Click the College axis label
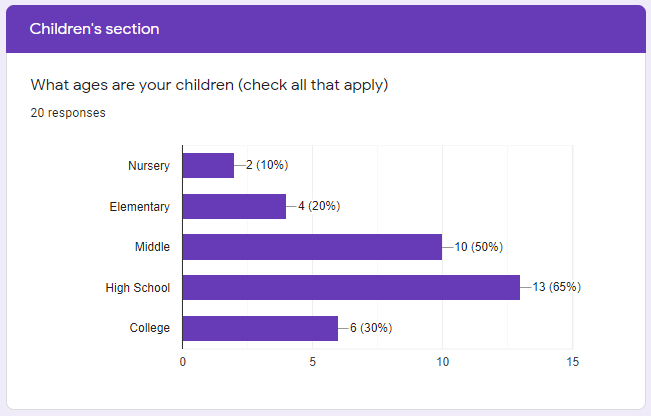The width and height of the screenshot is (651, 416). (x=149, y=328)
